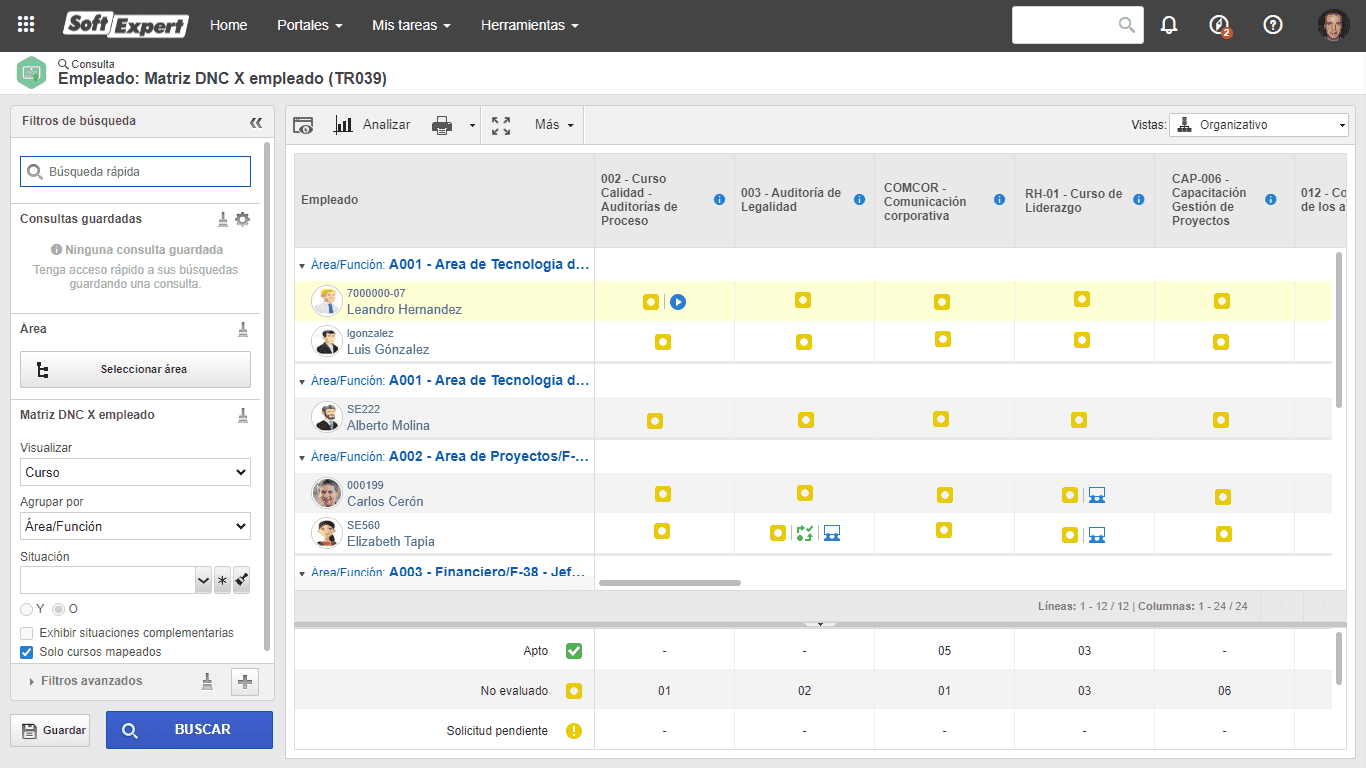Screen dimensions: 1366x768
Task: Click the grid horizontal scrollbar
Action: click(x=670, y=582)
